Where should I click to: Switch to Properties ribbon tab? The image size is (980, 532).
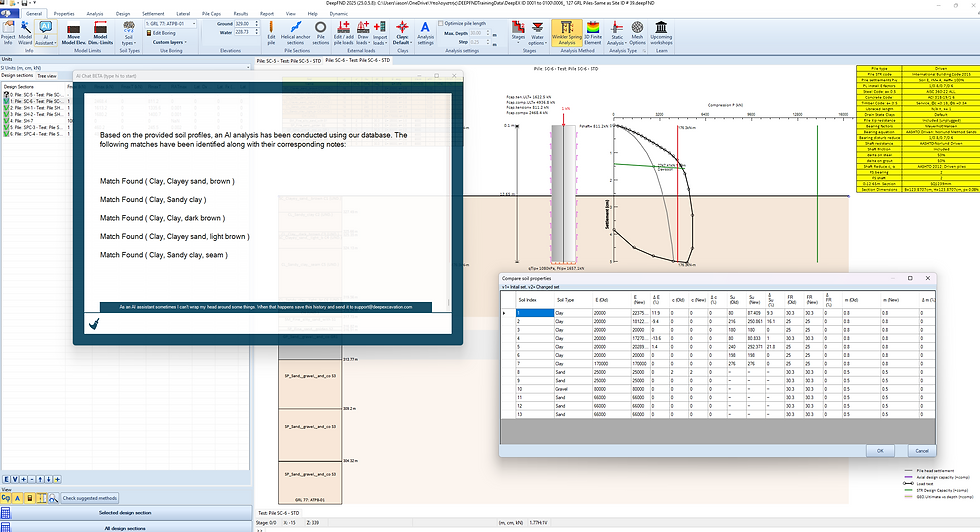64,13
